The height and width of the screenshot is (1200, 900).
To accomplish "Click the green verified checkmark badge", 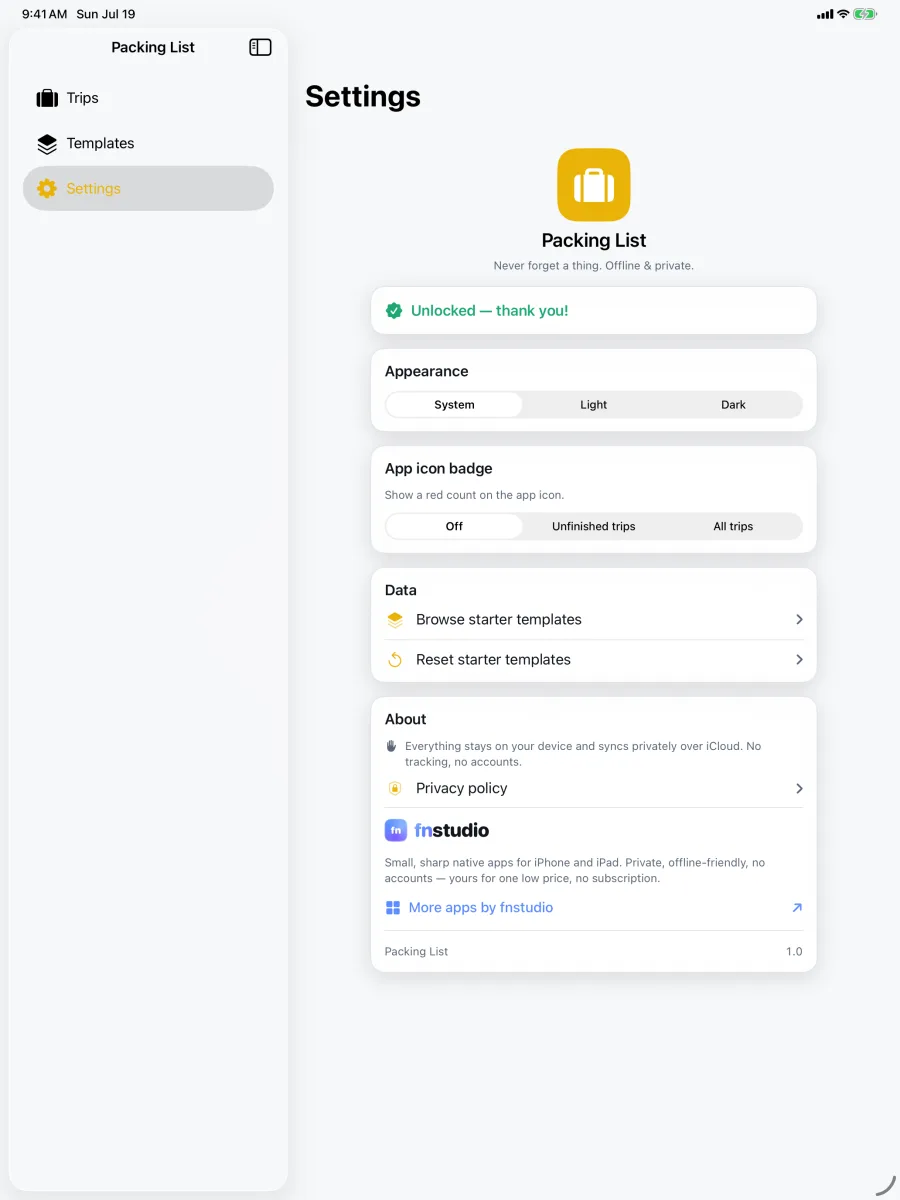I will (x=394, y=311).
